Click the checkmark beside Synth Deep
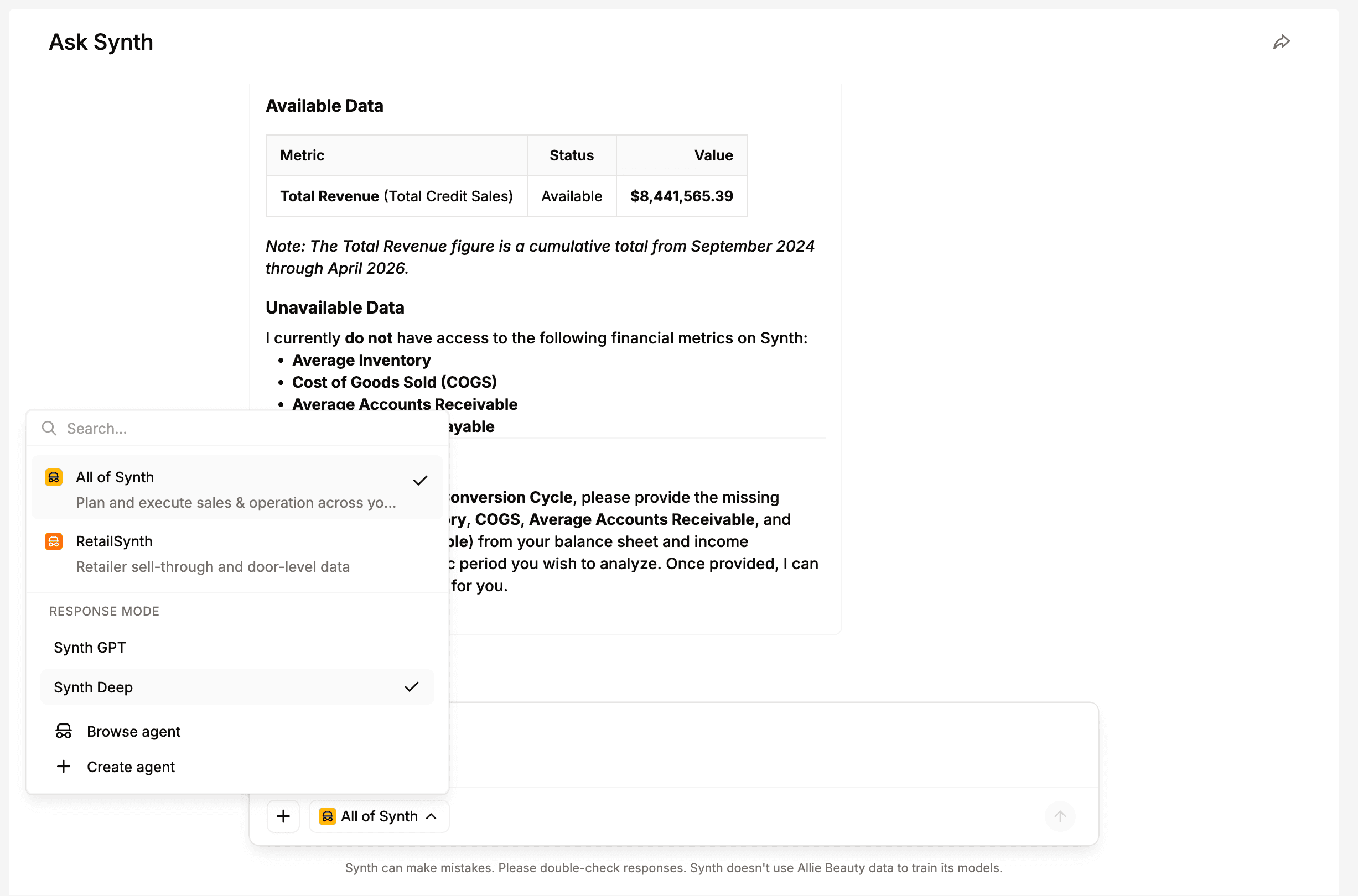 click(412, 687)
